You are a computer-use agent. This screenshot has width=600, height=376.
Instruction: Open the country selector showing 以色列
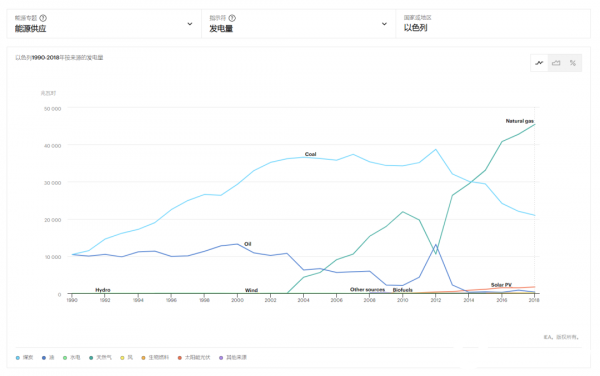pyautogui.click(x=493, y=24)
